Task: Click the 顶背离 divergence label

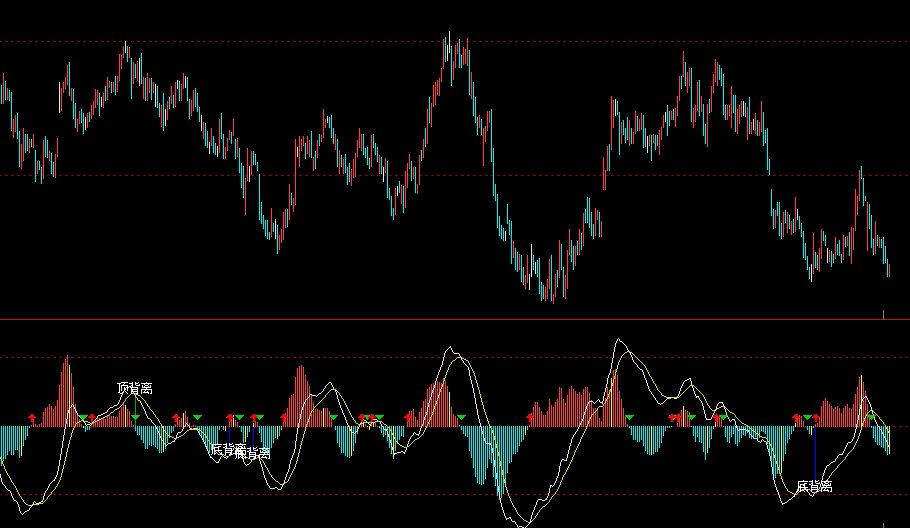Action: point(135,388)
